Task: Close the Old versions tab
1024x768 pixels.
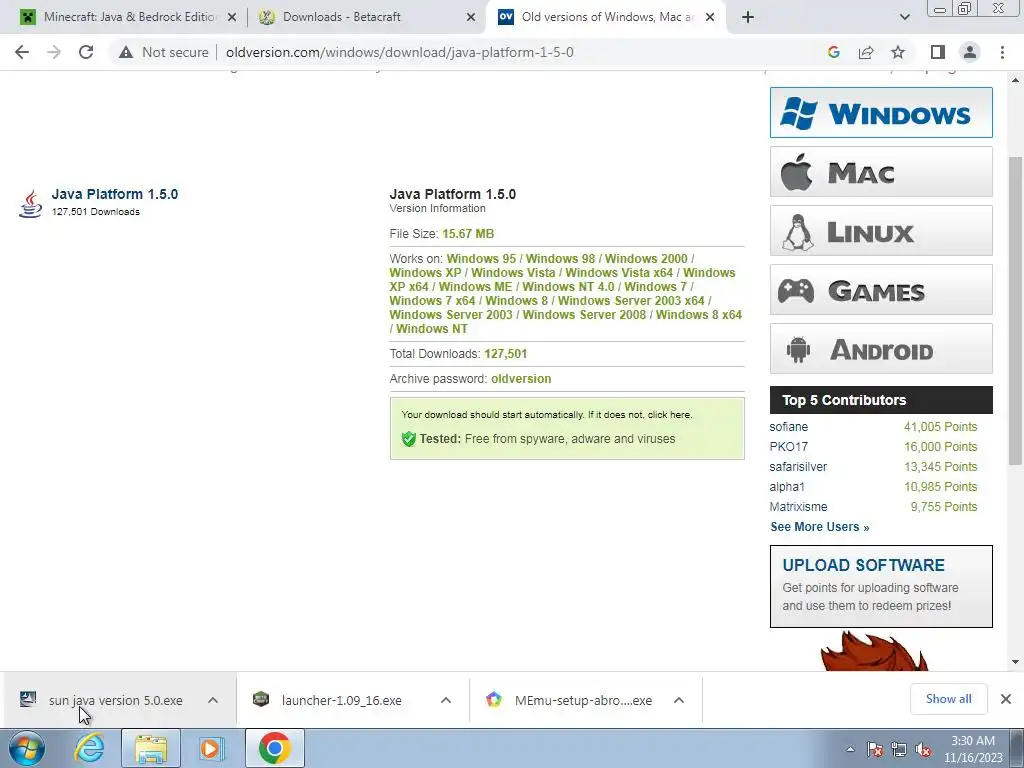Action: click(711, 17)
